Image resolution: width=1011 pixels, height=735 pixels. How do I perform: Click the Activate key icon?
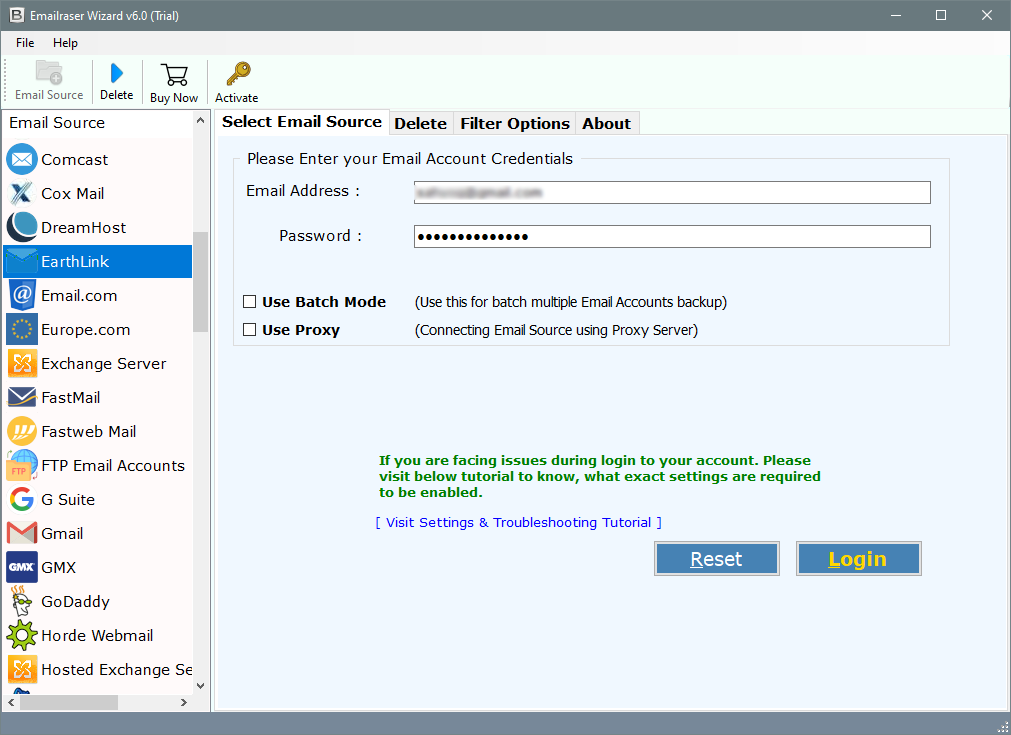pos(238,74)
